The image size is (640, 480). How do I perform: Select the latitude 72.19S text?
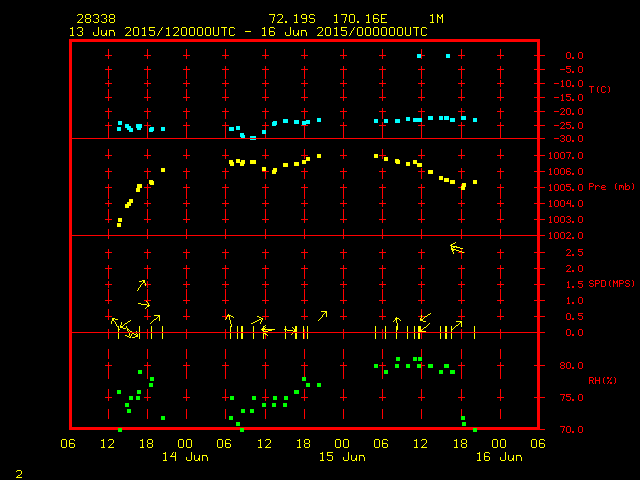292,19
